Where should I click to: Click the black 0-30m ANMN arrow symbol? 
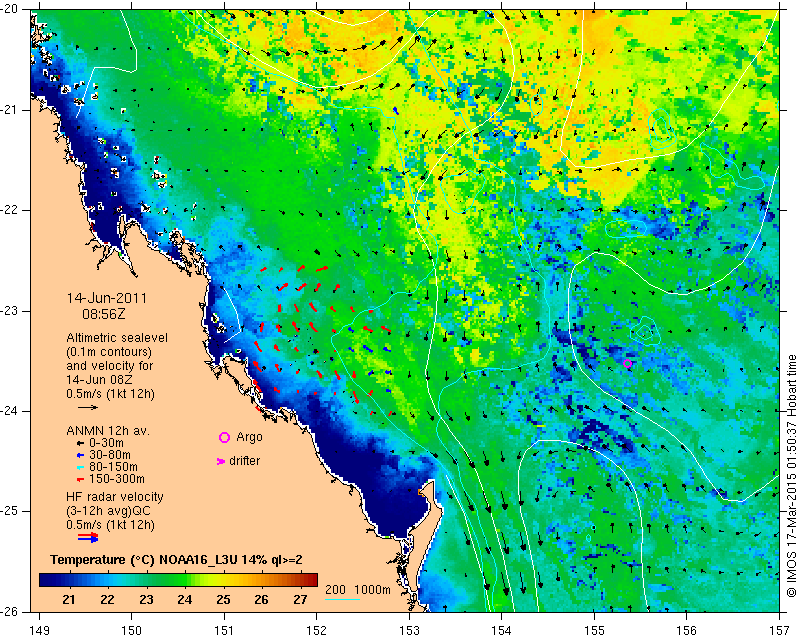point(80,444)
